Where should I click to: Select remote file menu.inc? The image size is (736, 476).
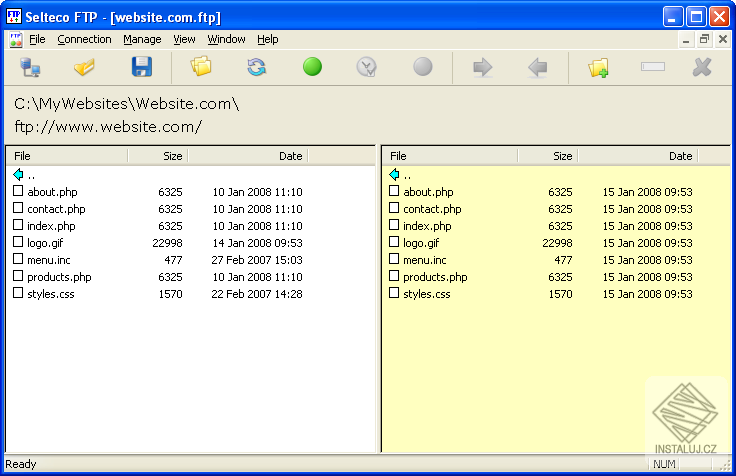pos(425,260)
